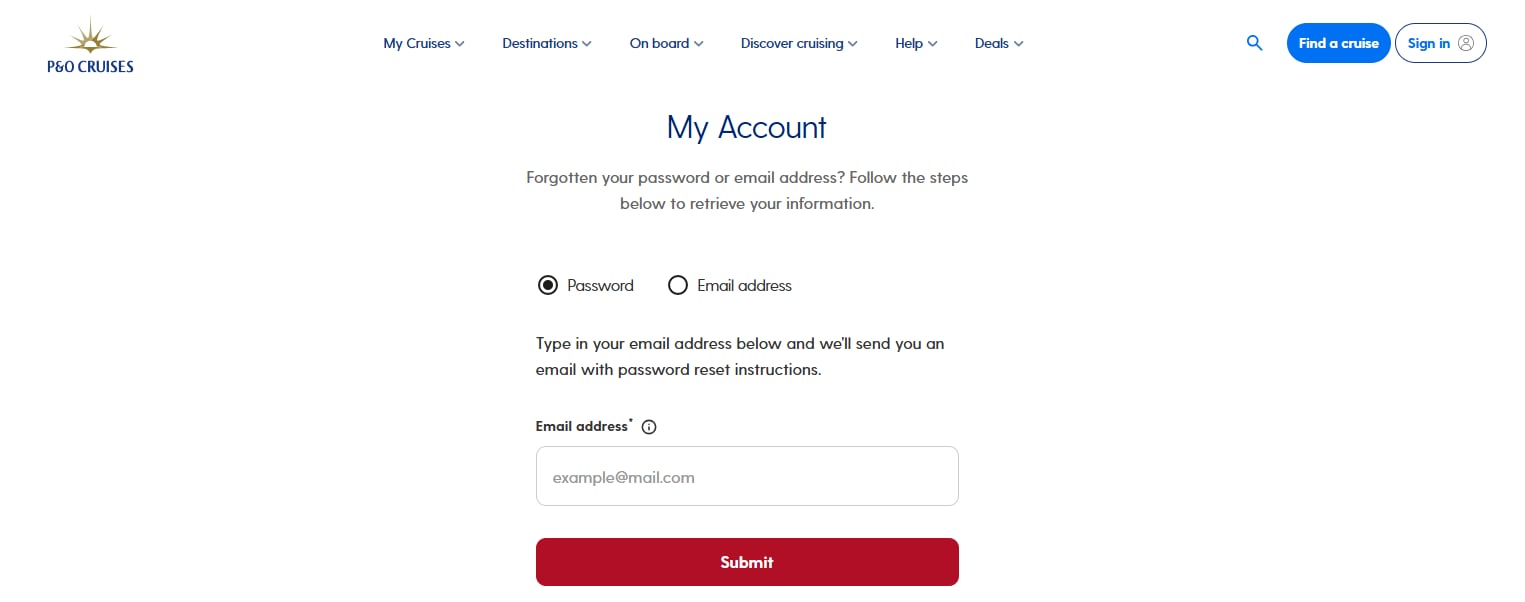Click the email address info icon
Image resolution: width=1525 pixels, height=602 pixels.
coord(649,427)
